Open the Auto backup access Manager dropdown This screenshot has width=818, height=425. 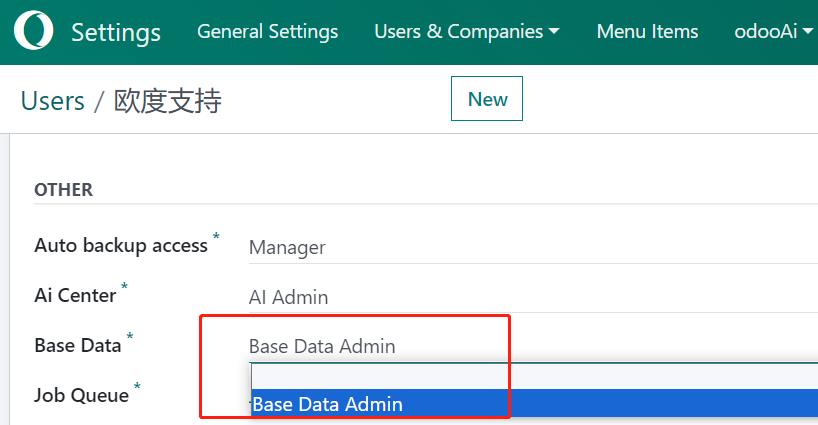pos(530,247)
